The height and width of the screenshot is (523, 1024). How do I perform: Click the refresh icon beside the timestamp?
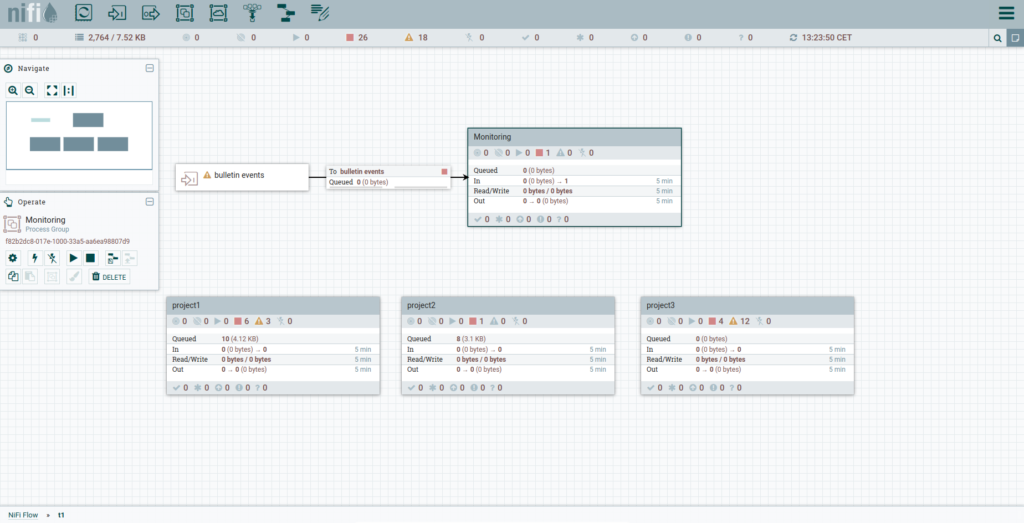tap(793, 38)
